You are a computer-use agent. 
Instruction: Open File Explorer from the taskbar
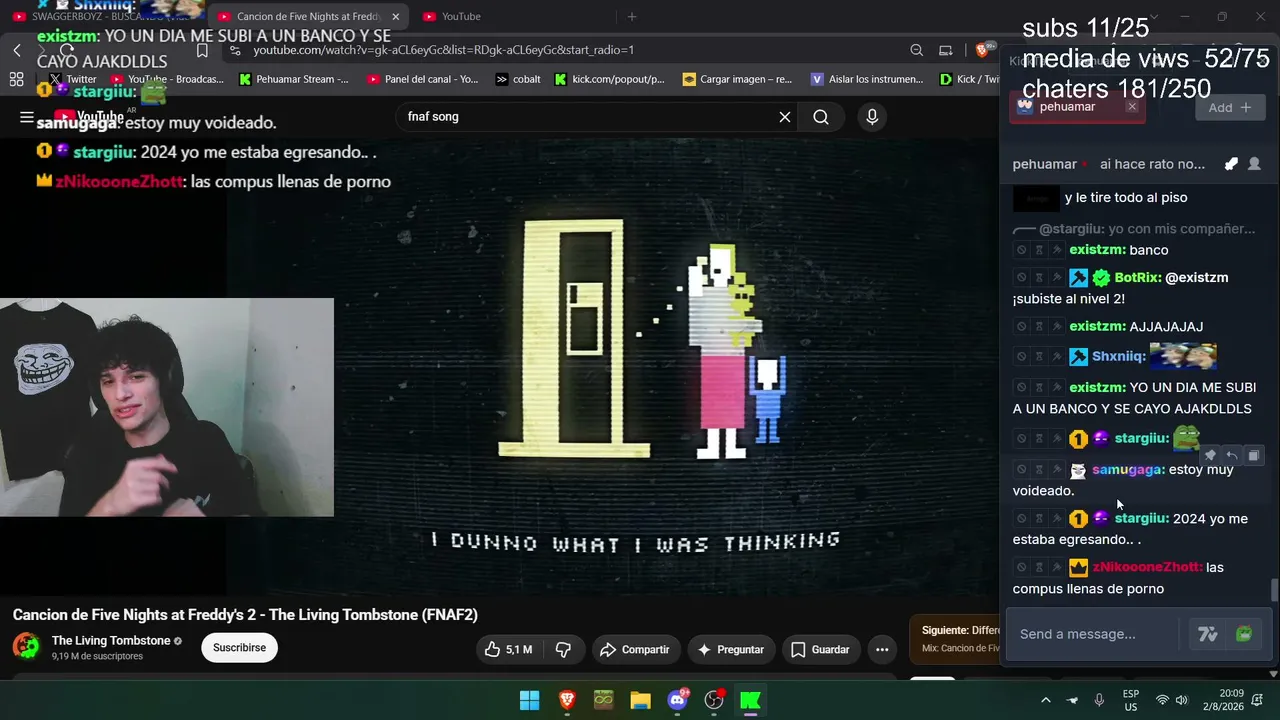pyautogui.click(x=640, y=700)
